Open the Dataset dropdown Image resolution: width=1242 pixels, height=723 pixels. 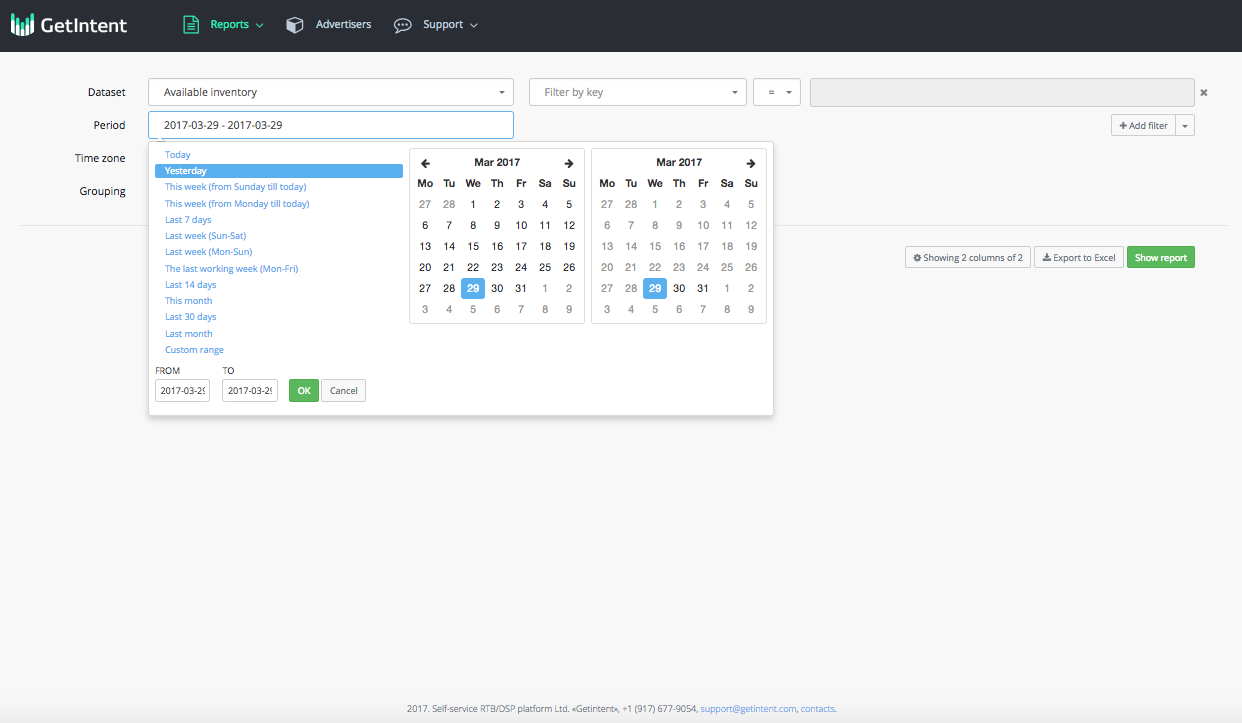coord(330,92)
